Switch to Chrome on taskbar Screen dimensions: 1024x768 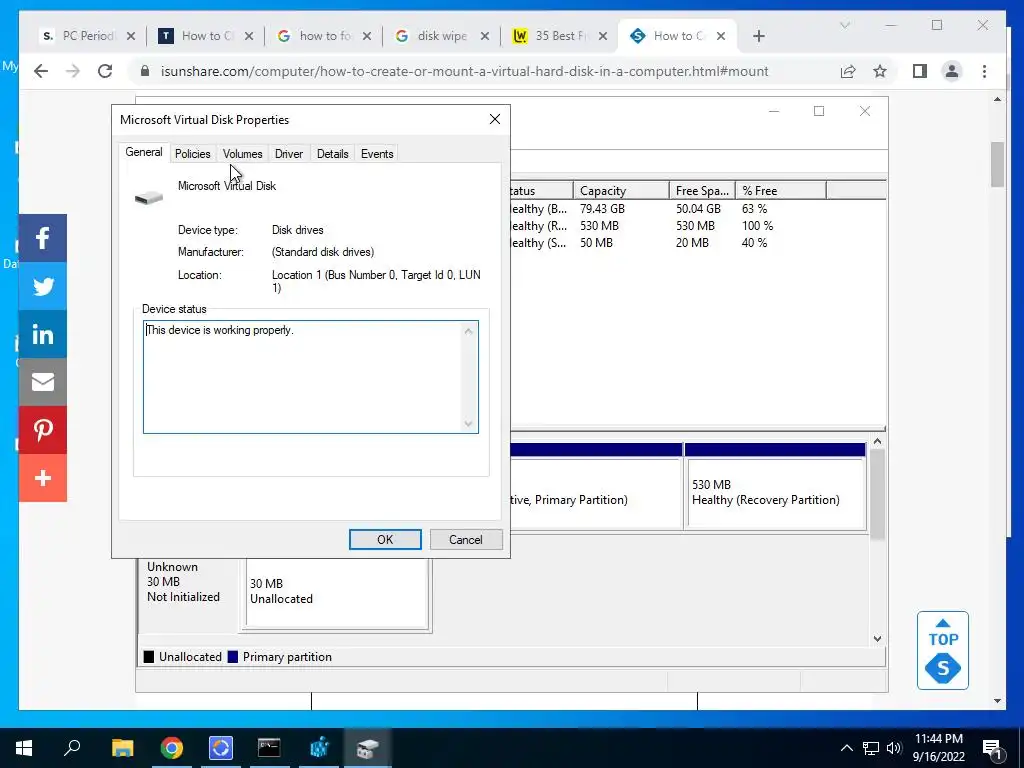[x=171, y=748]
